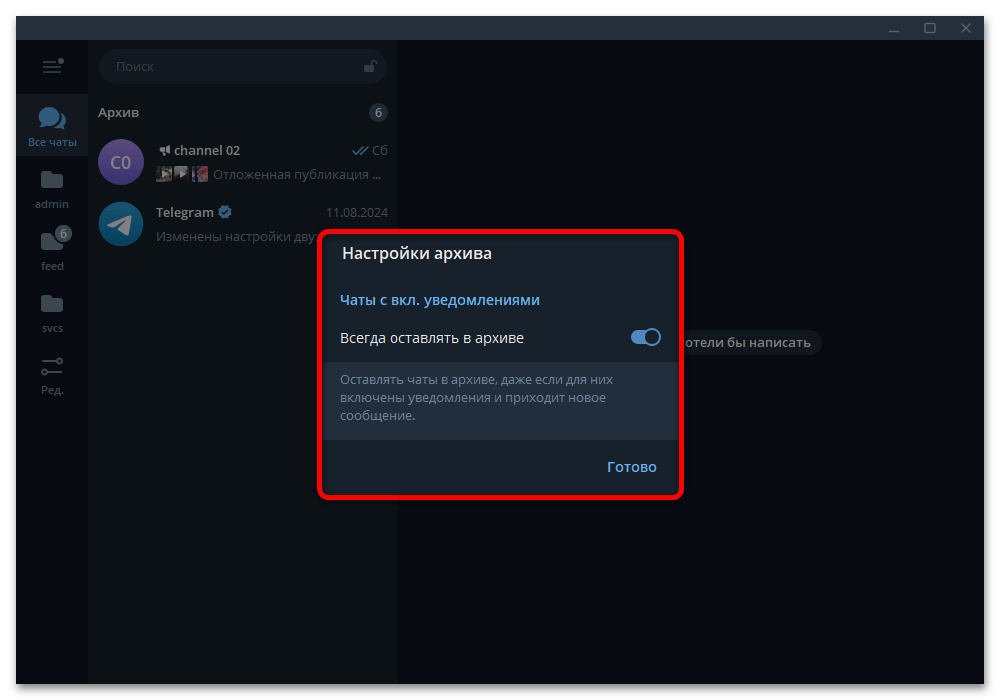Click the Ред. edit folders icon

(x=52, y=376)
